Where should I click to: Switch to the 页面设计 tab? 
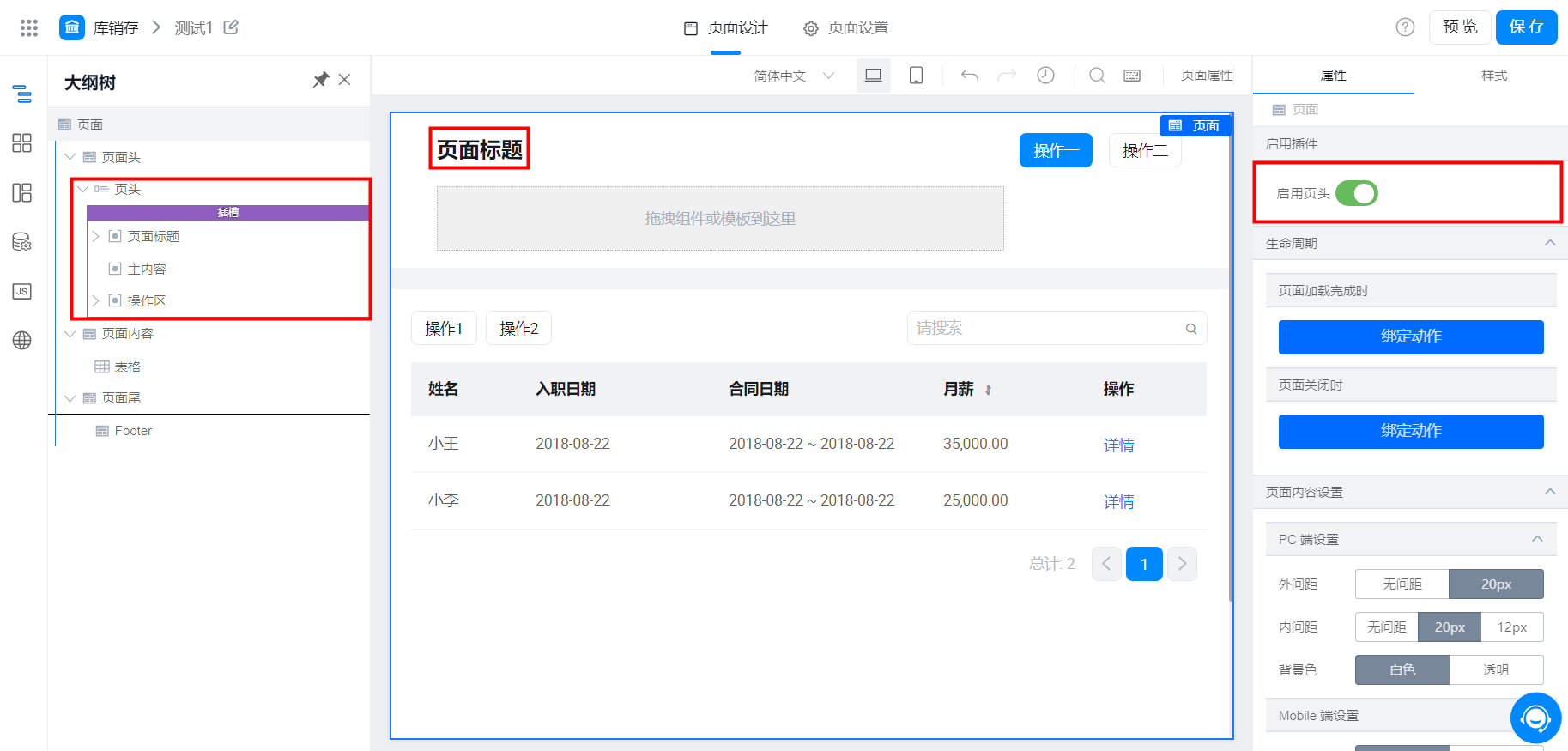pos(725,27)
